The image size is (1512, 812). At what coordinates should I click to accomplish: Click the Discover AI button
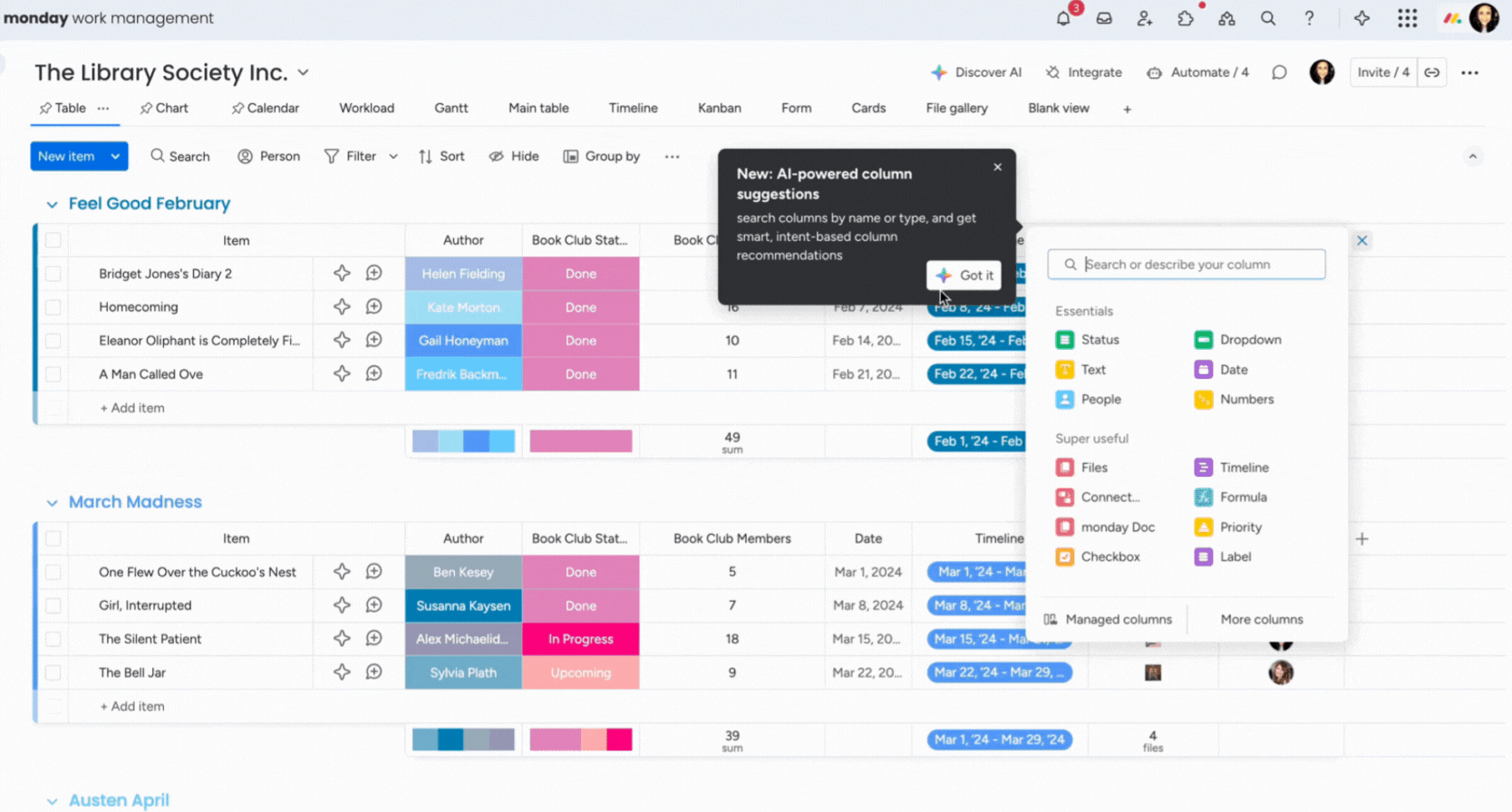coord(976,72)
